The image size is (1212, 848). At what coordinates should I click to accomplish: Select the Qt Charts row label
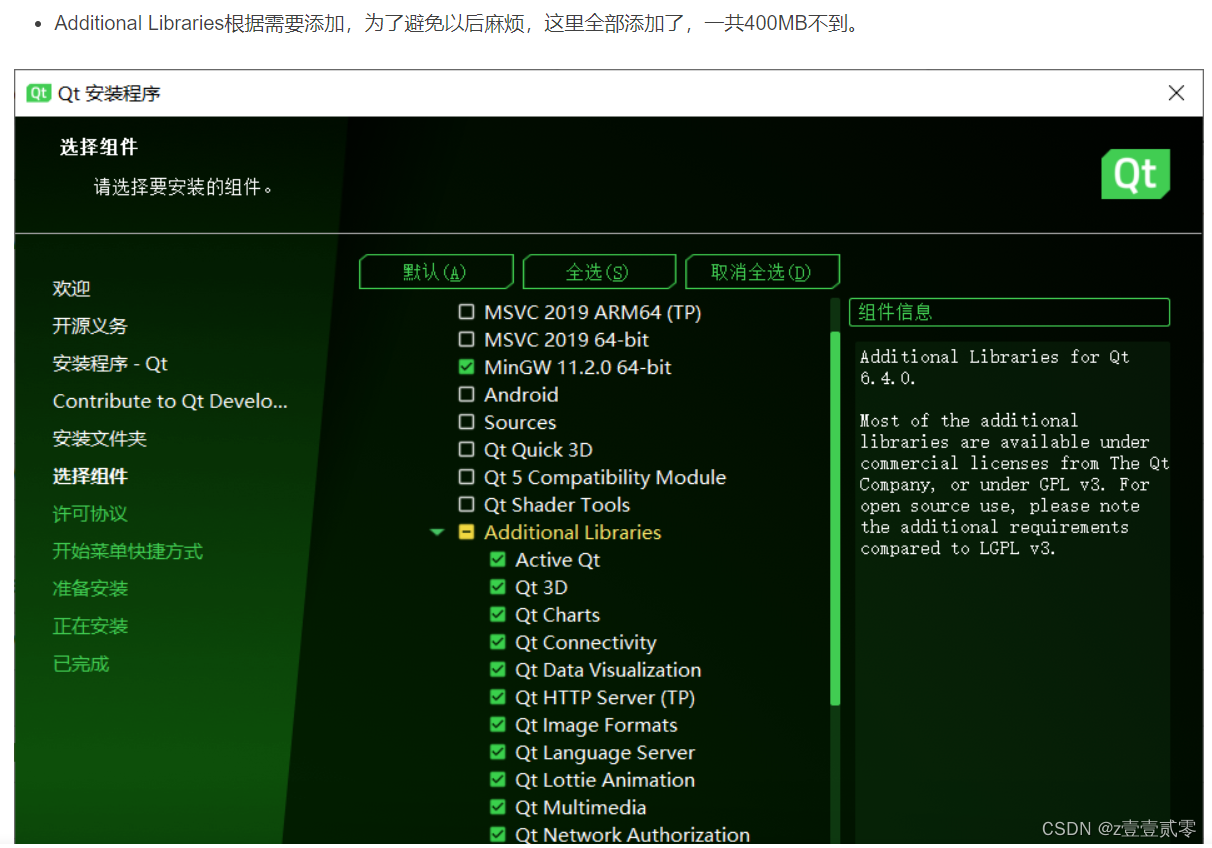(x=558, y=615)
